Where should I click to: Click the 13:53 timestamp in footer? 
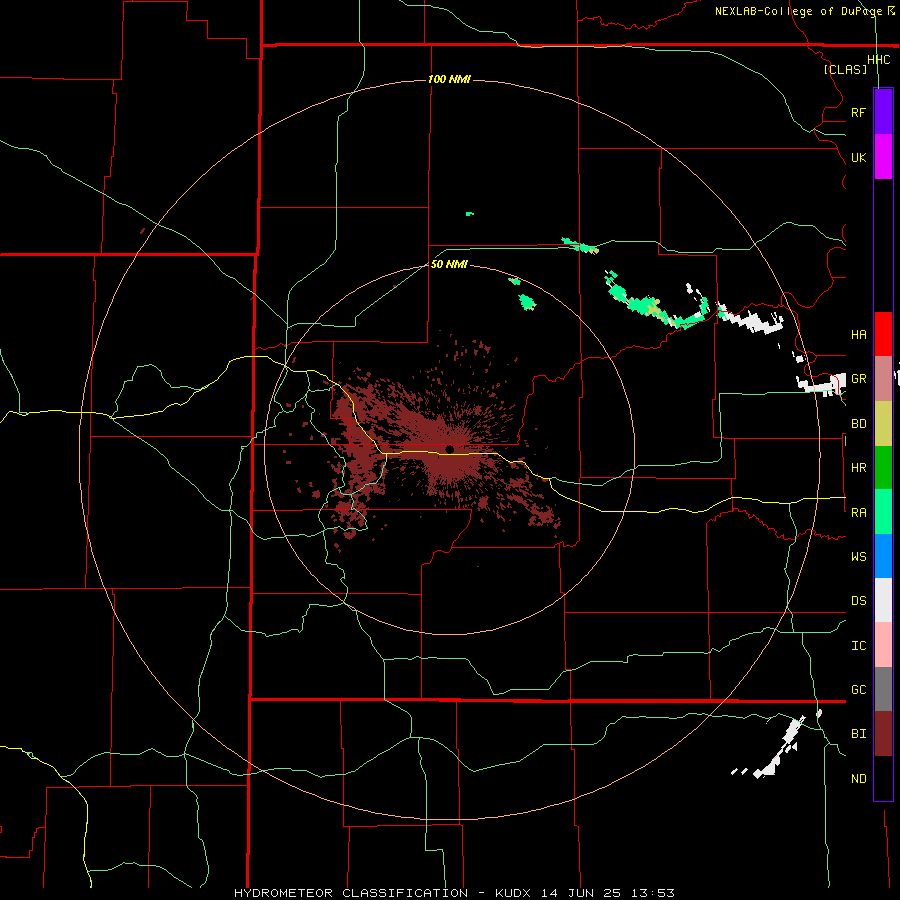pyautogui.click(x=651, y=893)
